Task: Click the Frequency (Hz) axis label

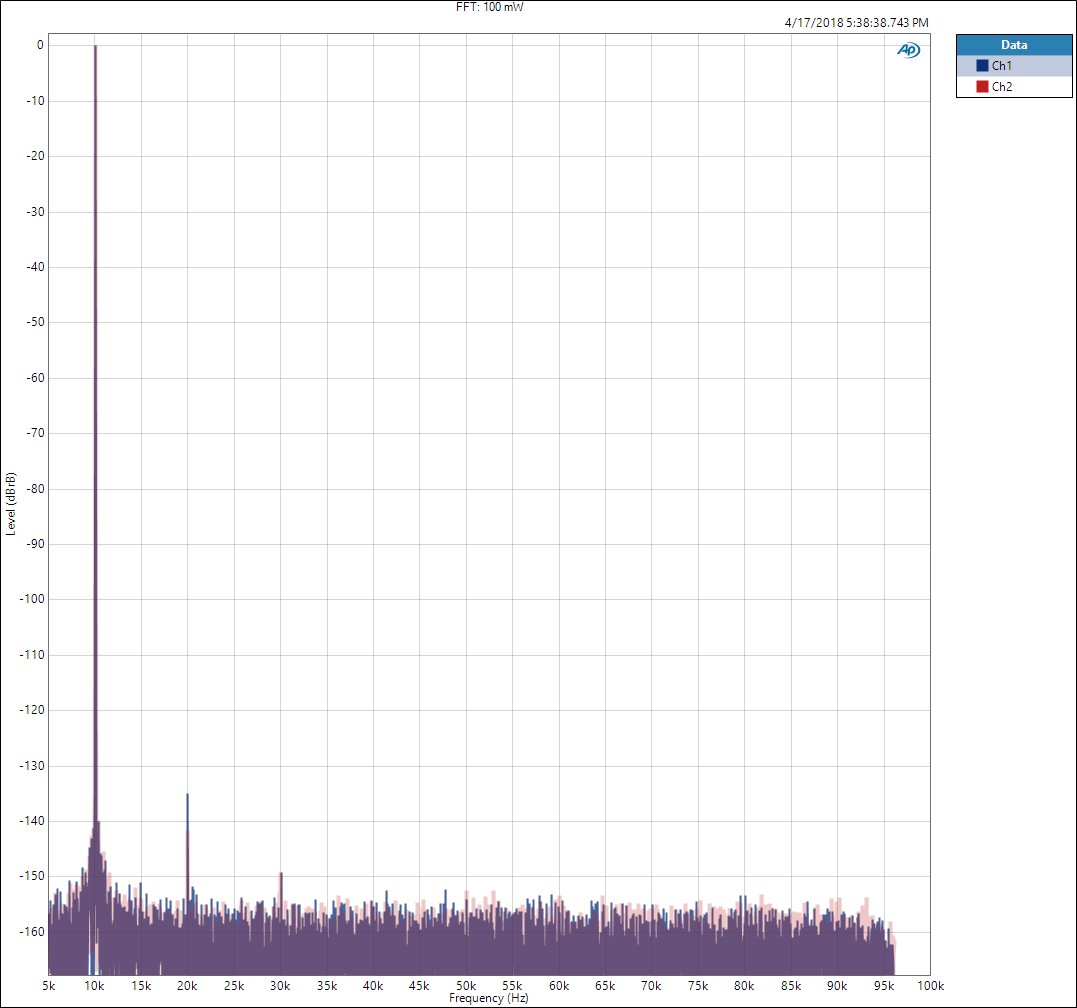Action: [x=488, y=998]
